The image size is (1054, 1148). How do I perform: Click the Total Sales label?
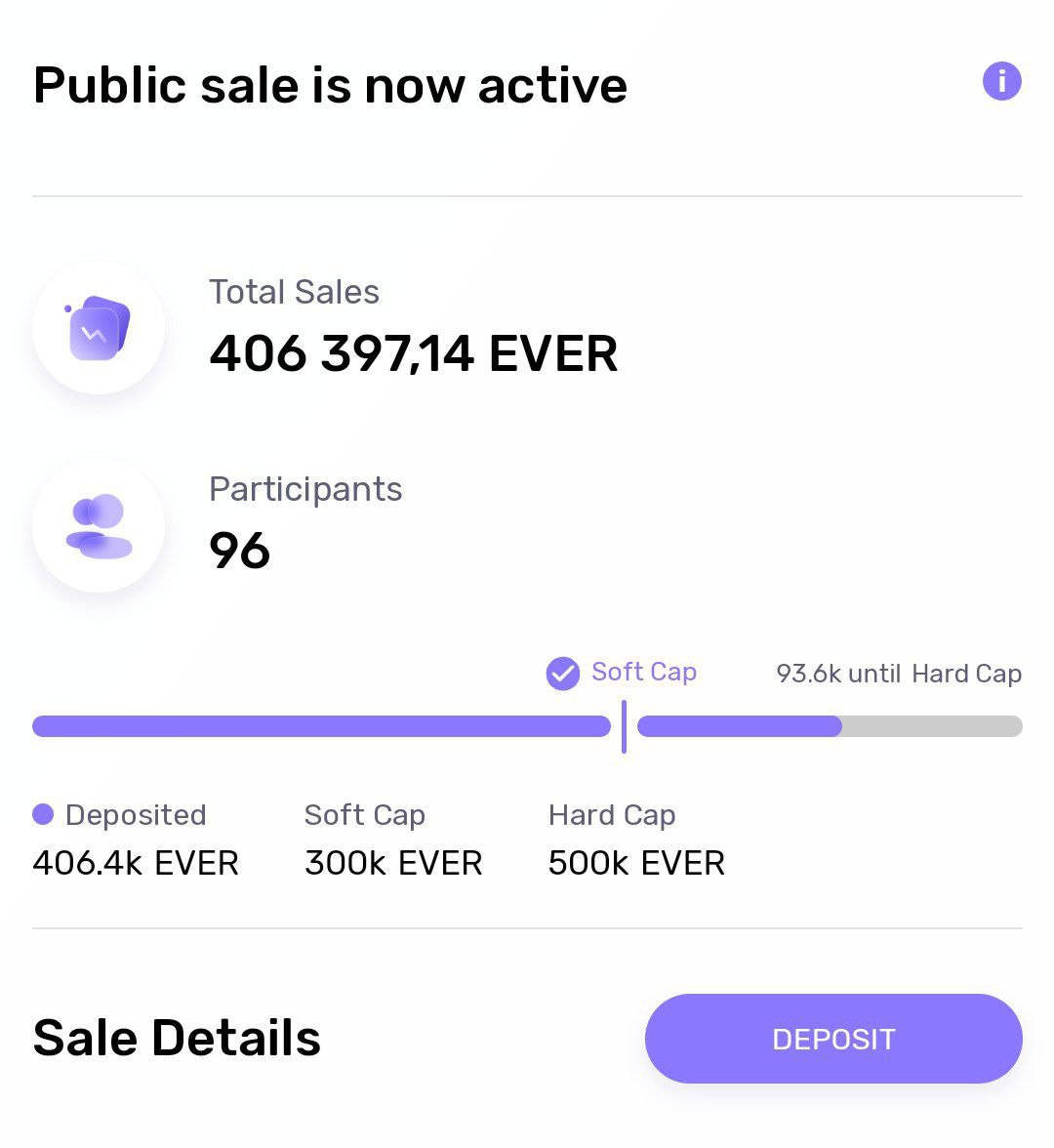294,292
